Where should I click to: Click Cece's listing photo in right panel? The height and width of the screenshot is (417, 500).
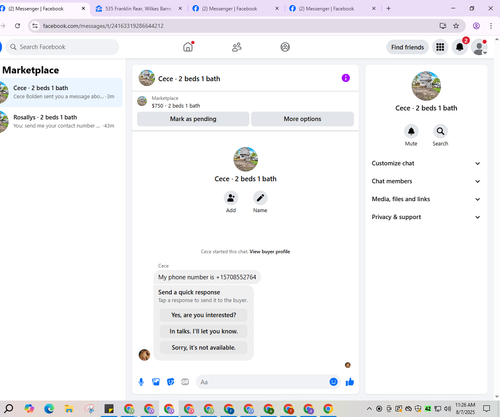426,86
